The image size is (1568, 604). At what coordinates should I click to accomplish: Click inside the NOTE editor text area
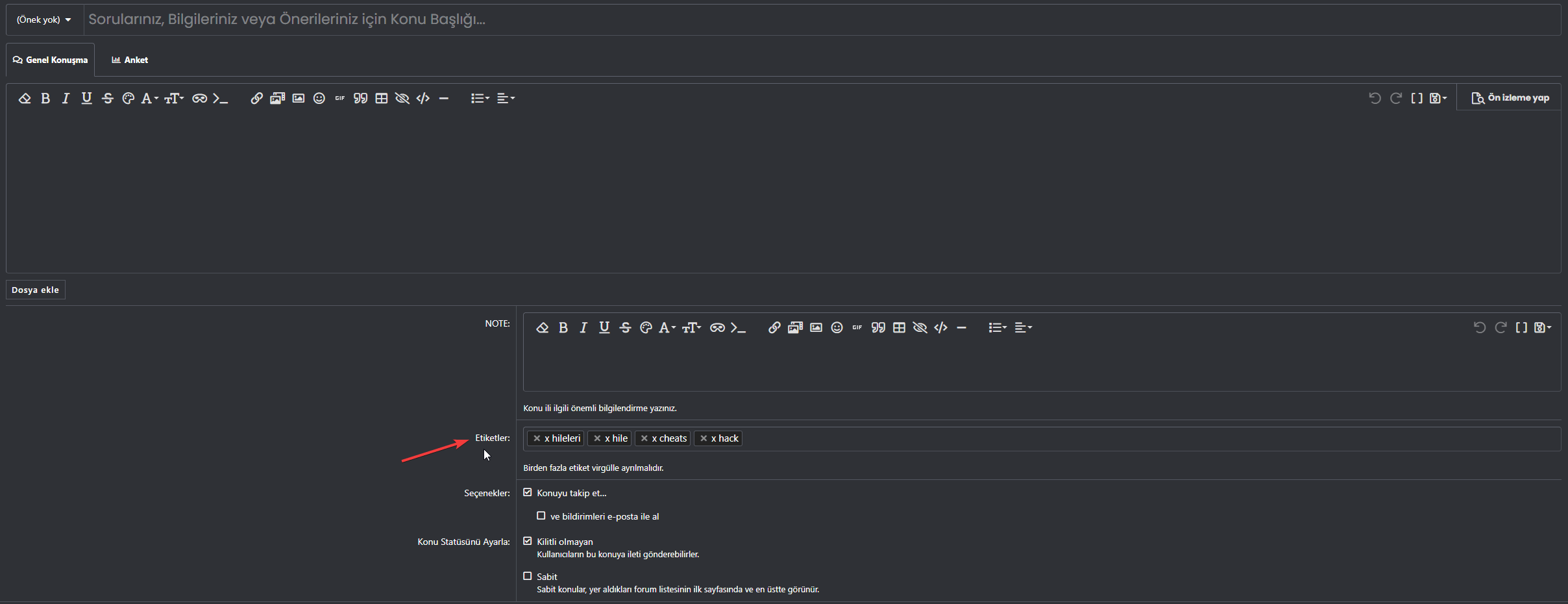pos(1042,365)
